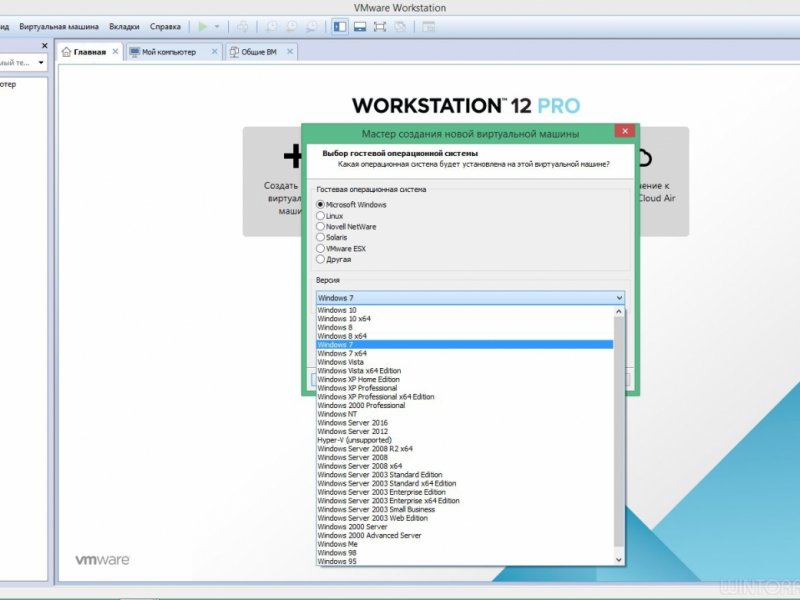Screen dimensions: 800x600
Task: Open the Вкладки menu
Action: click(124, 27)
